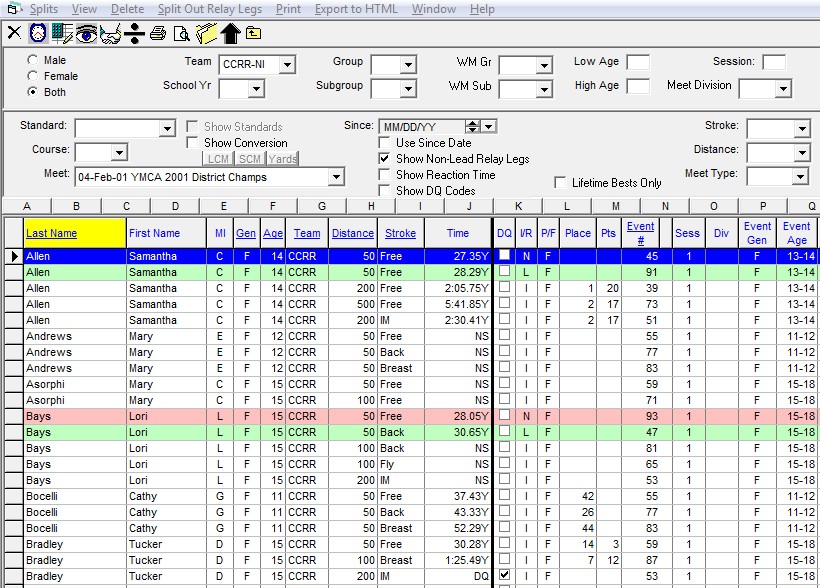Click the eye view icon in toolbar
Image resolution: width=820 pixels, height=588 pixels.
(87, 33)
